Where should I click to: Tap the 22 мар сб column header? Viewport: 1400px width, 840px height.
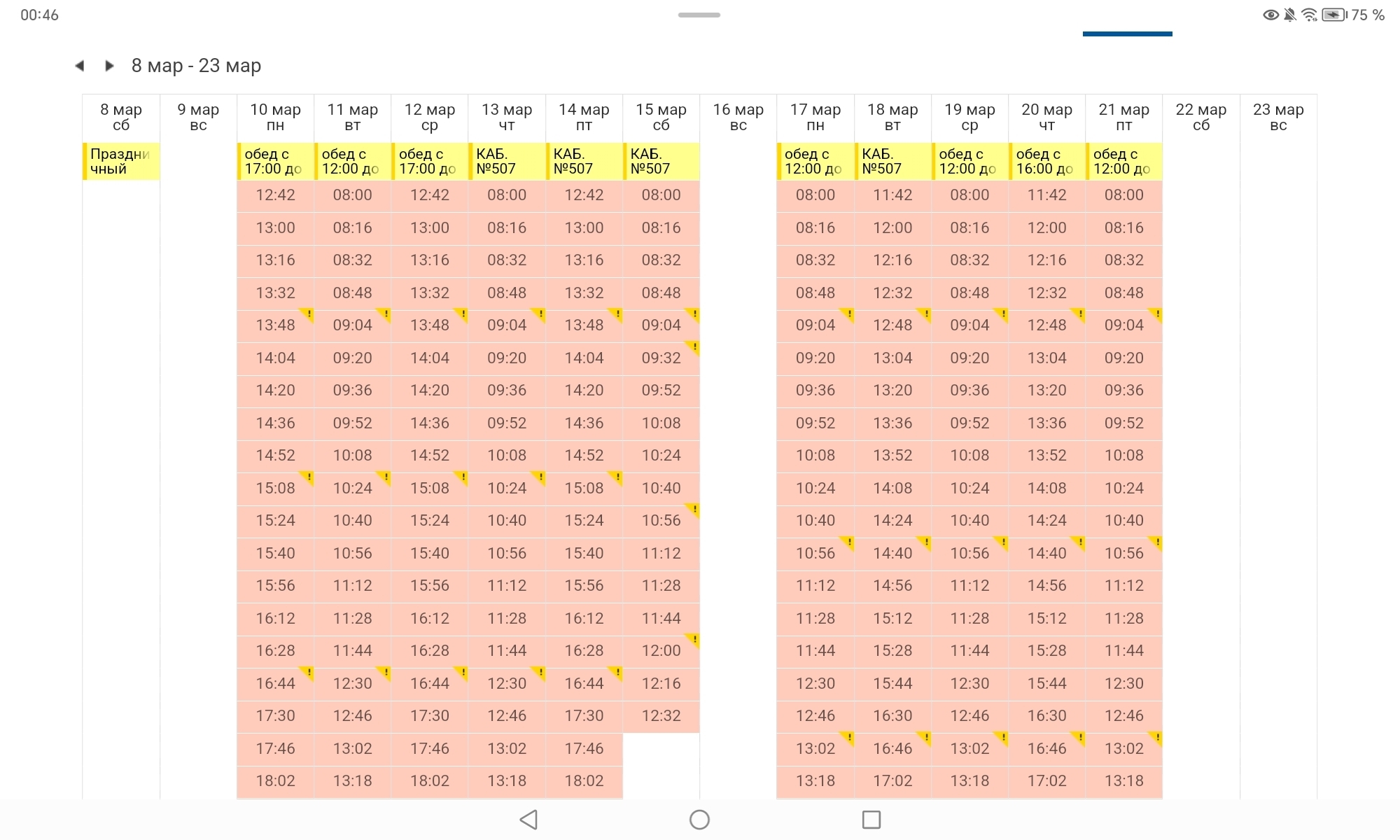1200,117
